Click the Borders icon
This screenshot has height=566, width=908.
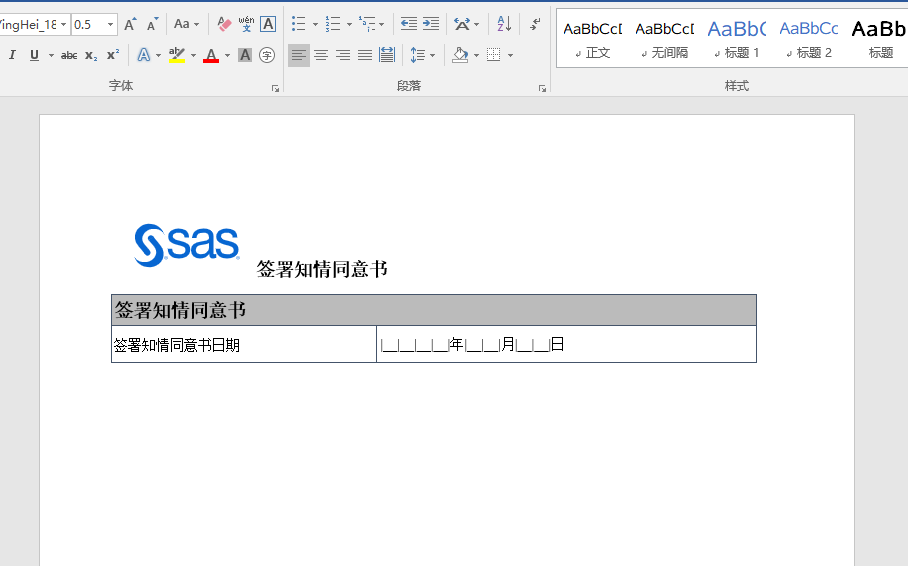pos(493,55)
